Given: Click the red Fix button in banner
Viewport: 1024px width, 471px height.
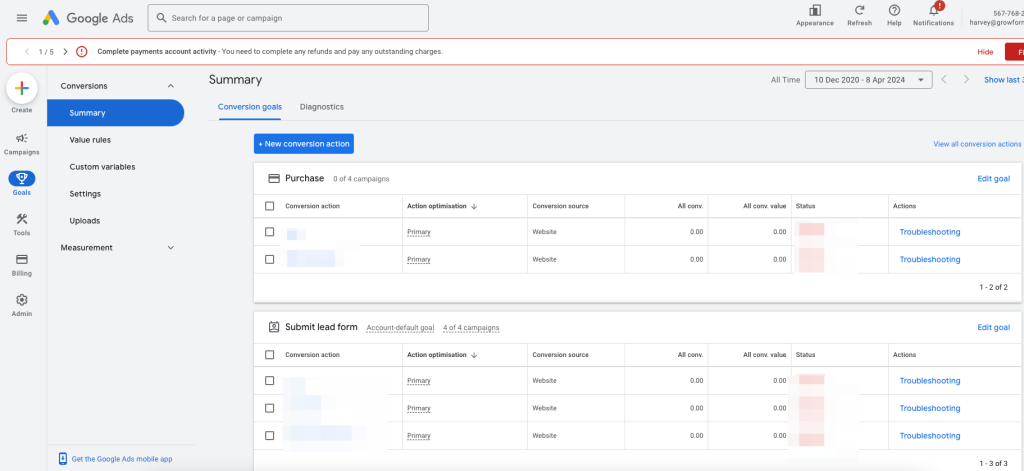Looking at the screenshot, I should pos(1014,52).
